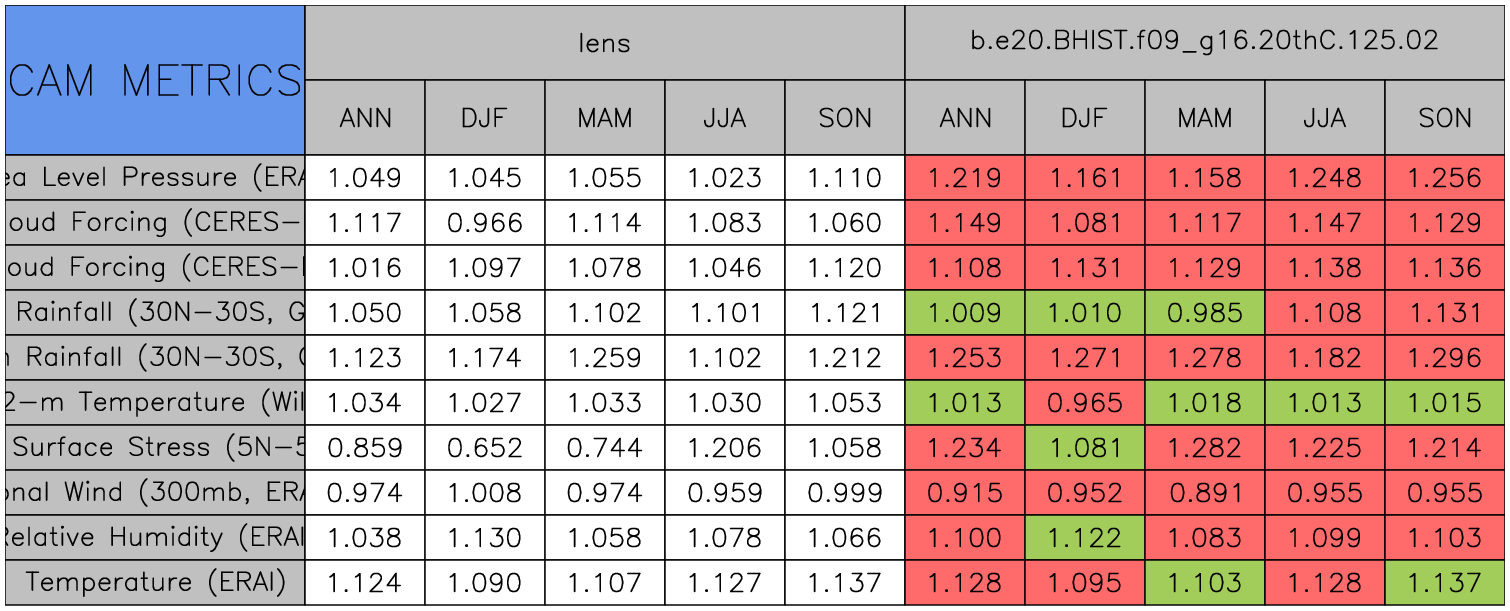Select the 300mb Zonal Wind row label

tap(155, 492)
